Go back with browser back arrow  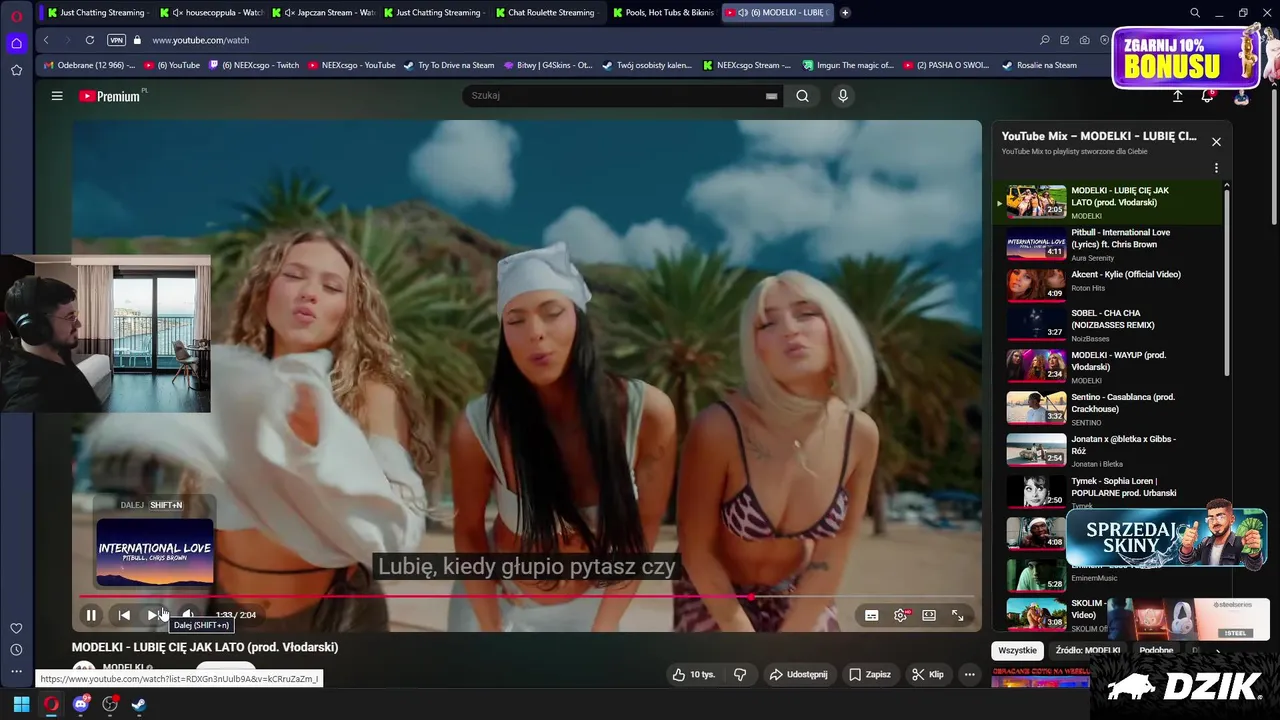[46, 40]
